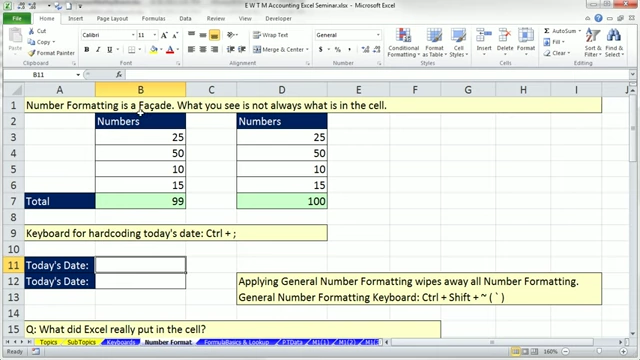Apply Accounting dollar number format
The height and width of the screenshot is (360, 640).
(x=320, y=49)
